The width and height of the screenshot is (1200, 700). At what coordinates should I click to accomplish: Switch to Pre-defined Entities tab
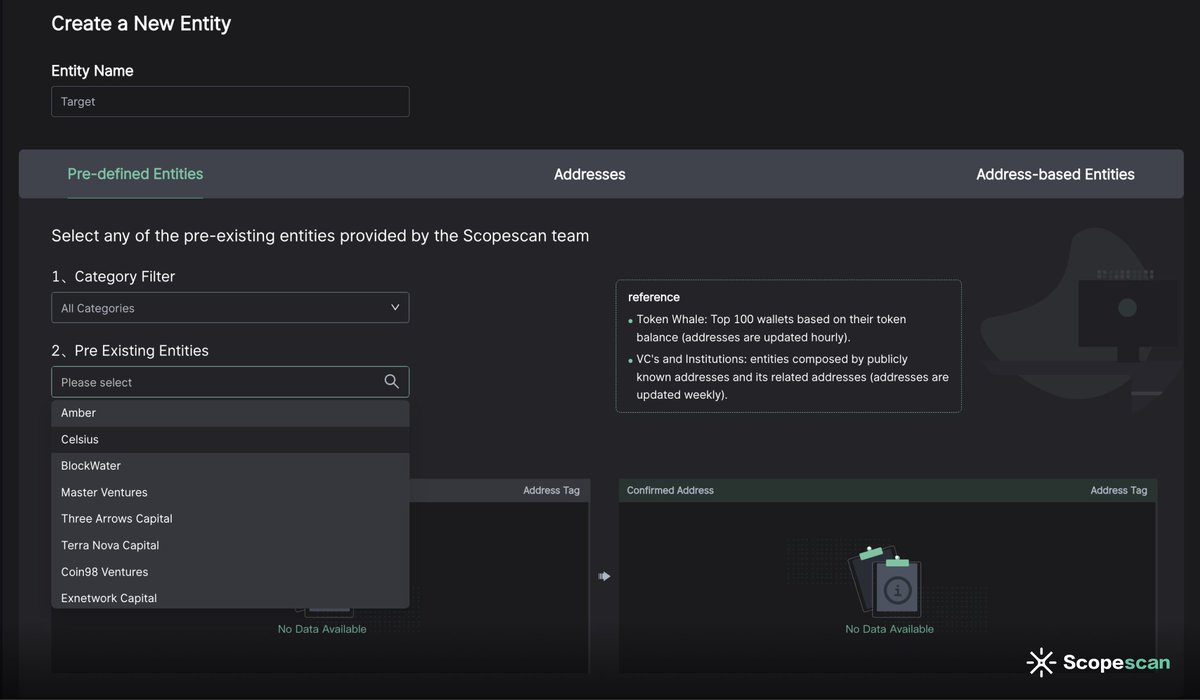(x=135, y=174)
